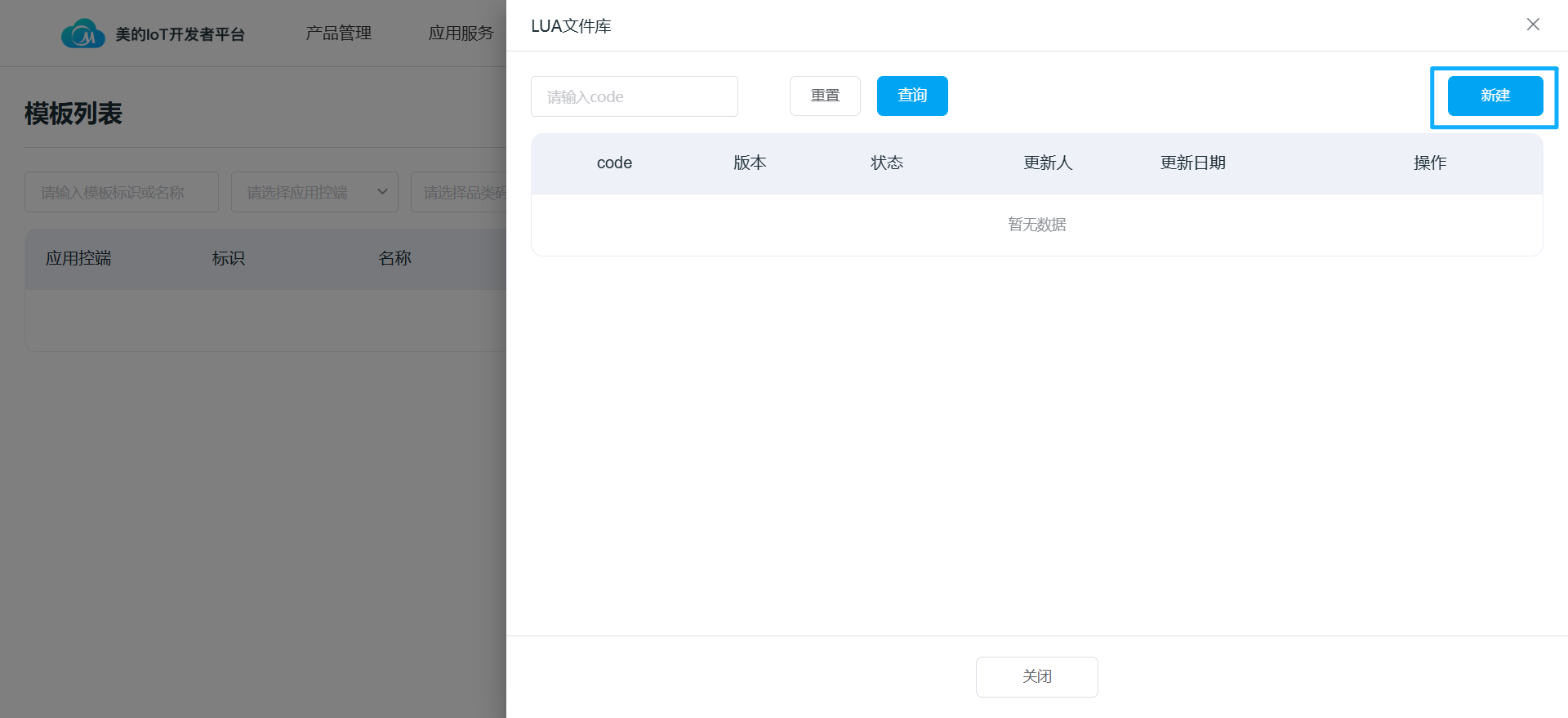The height and width of the screenshot is (718, 1568).
Task: Click the code column header
Action: pyautogui.click(x=614, y=163)
